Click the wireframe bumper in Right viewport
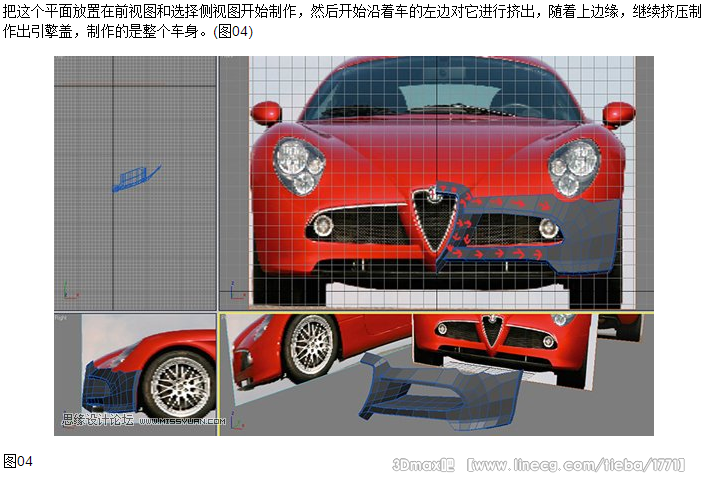 click(111, 387)
